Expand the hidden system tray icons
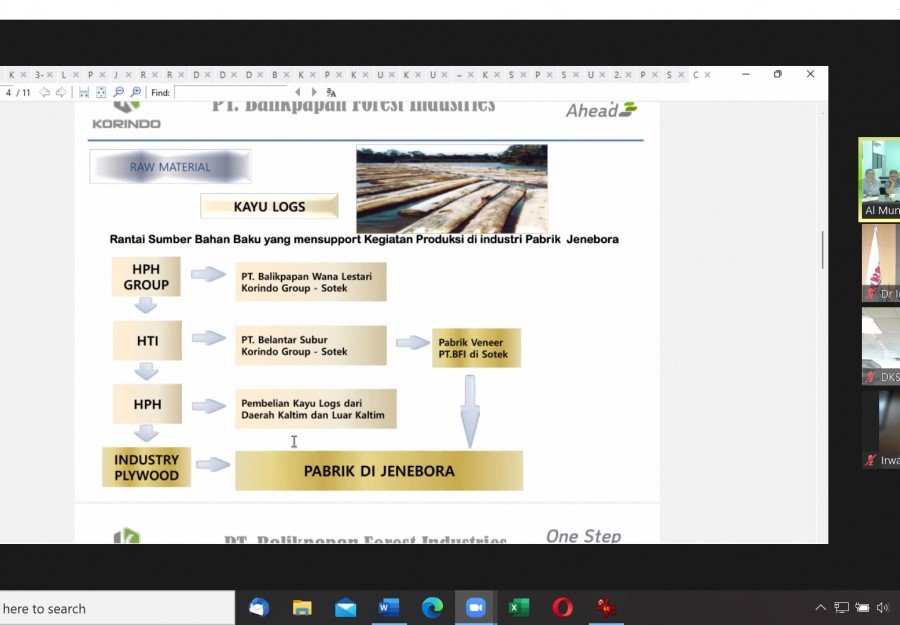 coord(821,607)
